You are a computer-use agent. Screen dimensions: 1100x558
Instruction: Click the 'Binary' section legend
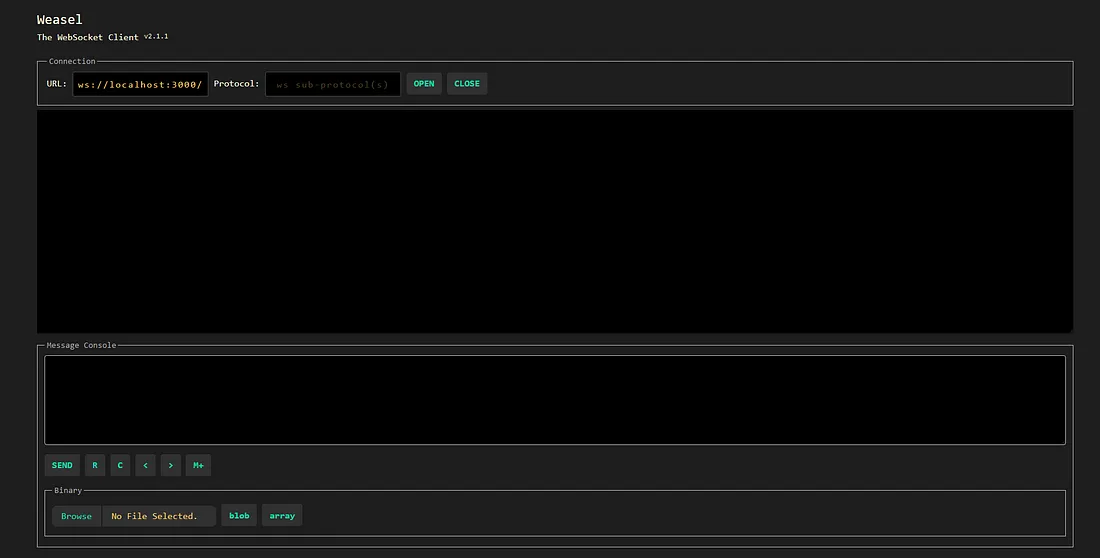68,491
